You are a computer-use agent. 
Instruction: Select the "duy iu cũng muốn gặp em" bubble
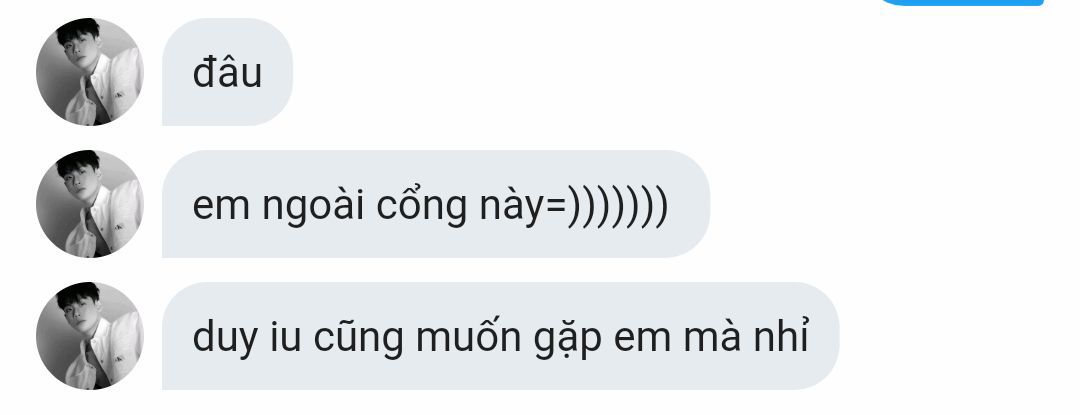pyautogui.click(x=501, y=336)
